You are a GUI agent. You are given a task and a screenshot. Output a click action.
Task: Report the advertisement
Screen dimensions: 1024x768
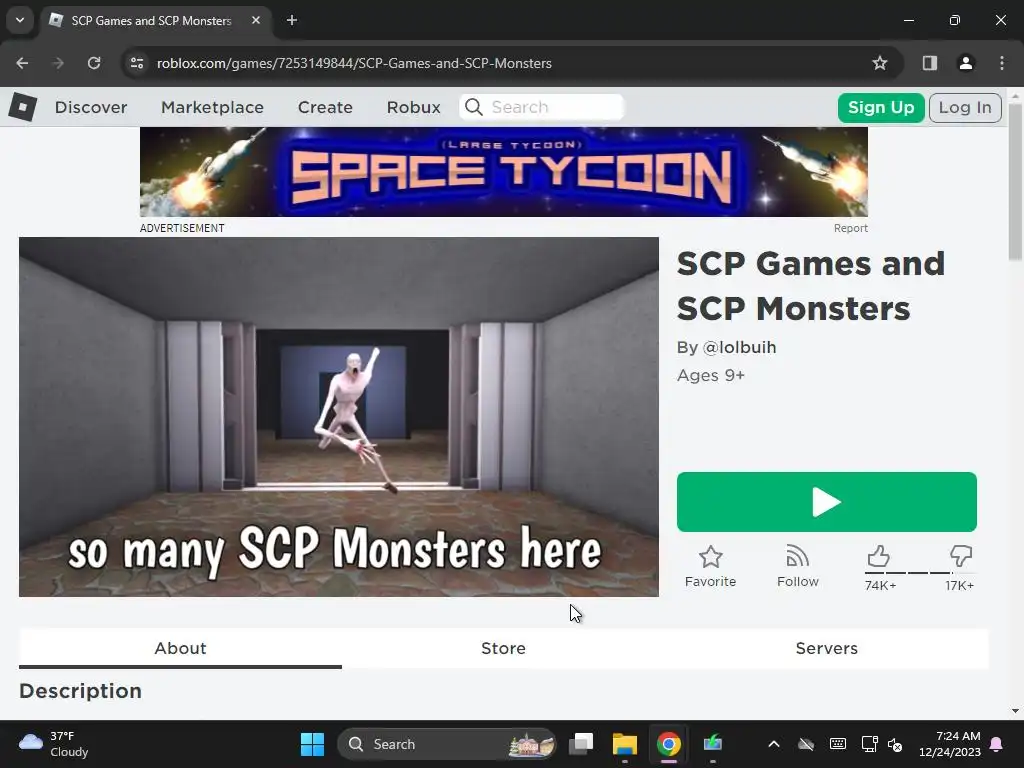850,228
